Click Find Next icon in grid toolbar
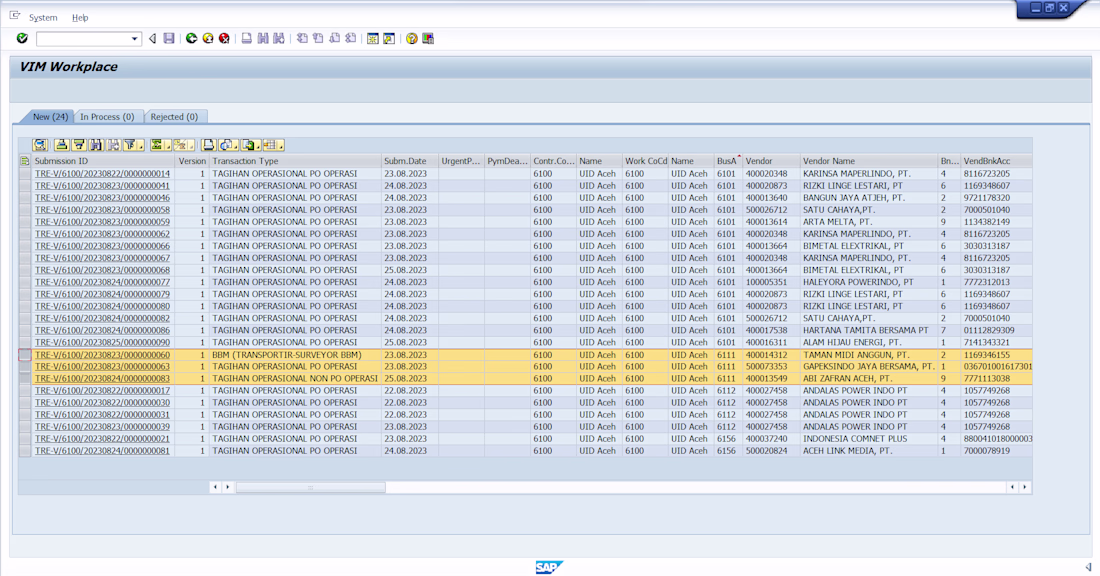The image size is (1100, 576). click(x=114, y=145)
